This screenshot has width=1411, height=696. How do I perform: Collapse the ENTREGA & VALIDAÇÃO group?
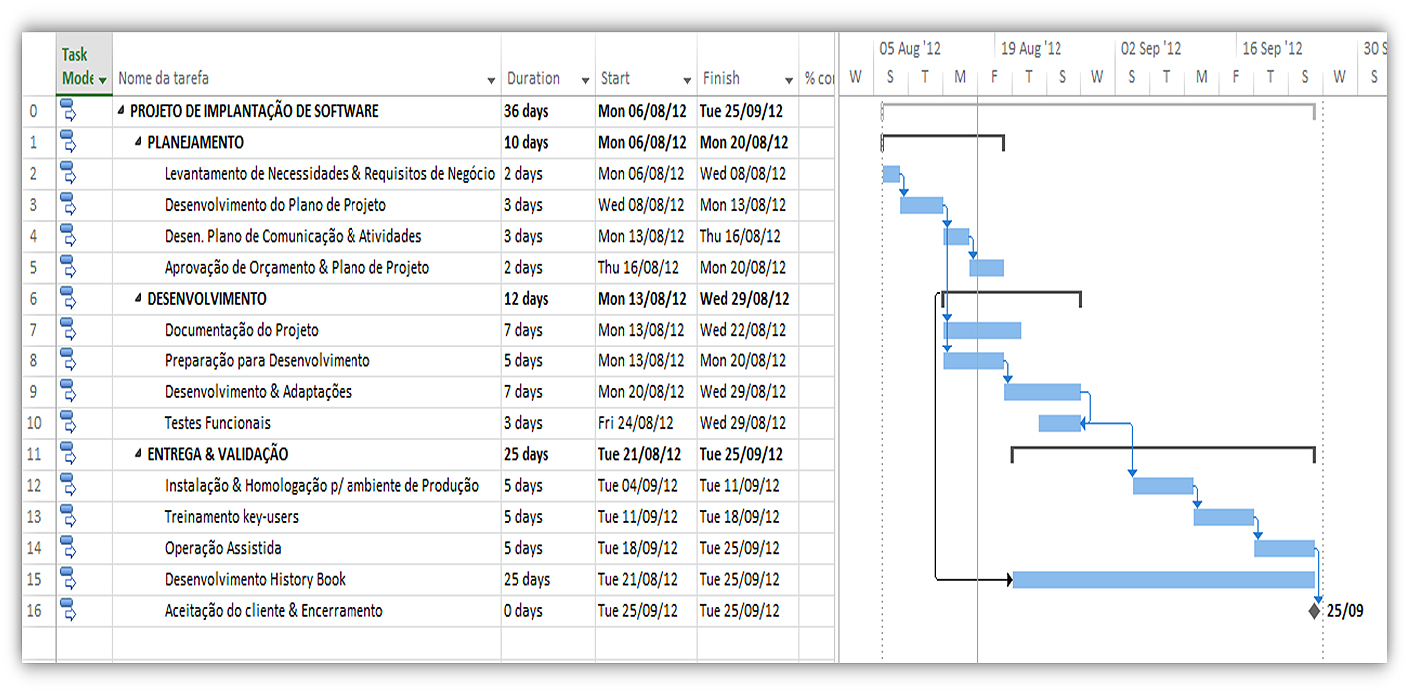point(138,455)
